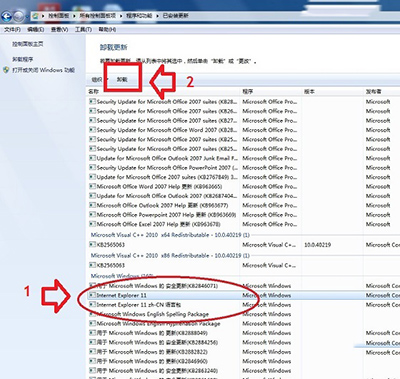Collapse the Visual C++ 2010 x86 Redistributable group
400x379 pixels.
tap(170, 256)
